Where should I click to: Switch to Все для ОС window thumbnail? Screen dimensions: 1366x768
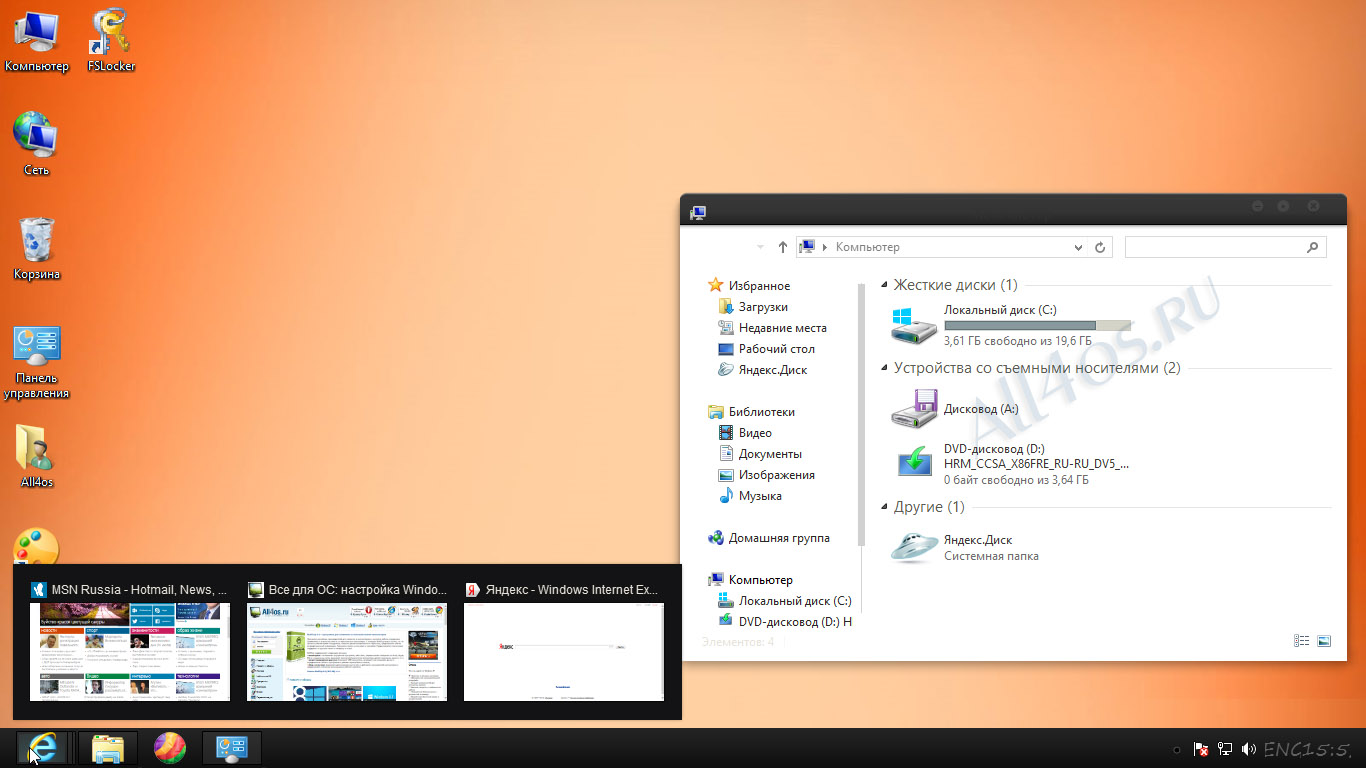point(347,642)
